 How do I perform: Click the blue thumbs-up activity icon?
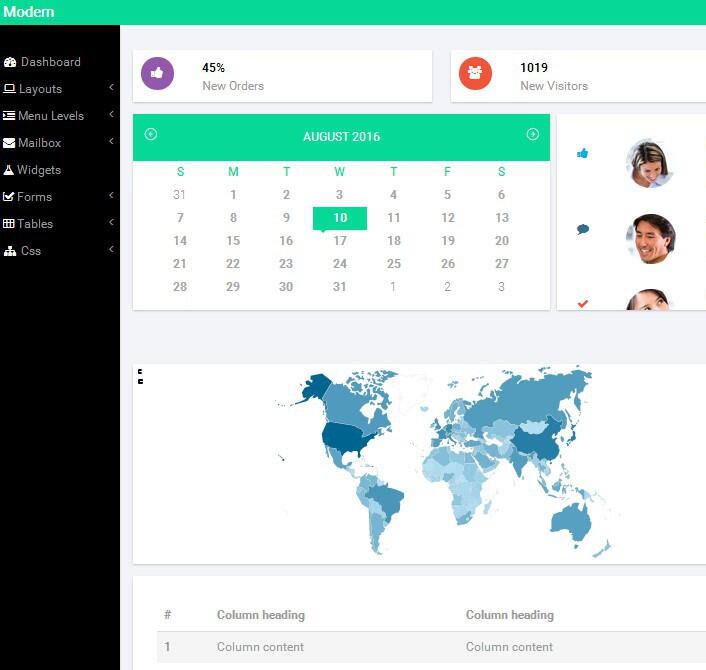point(583,154)
